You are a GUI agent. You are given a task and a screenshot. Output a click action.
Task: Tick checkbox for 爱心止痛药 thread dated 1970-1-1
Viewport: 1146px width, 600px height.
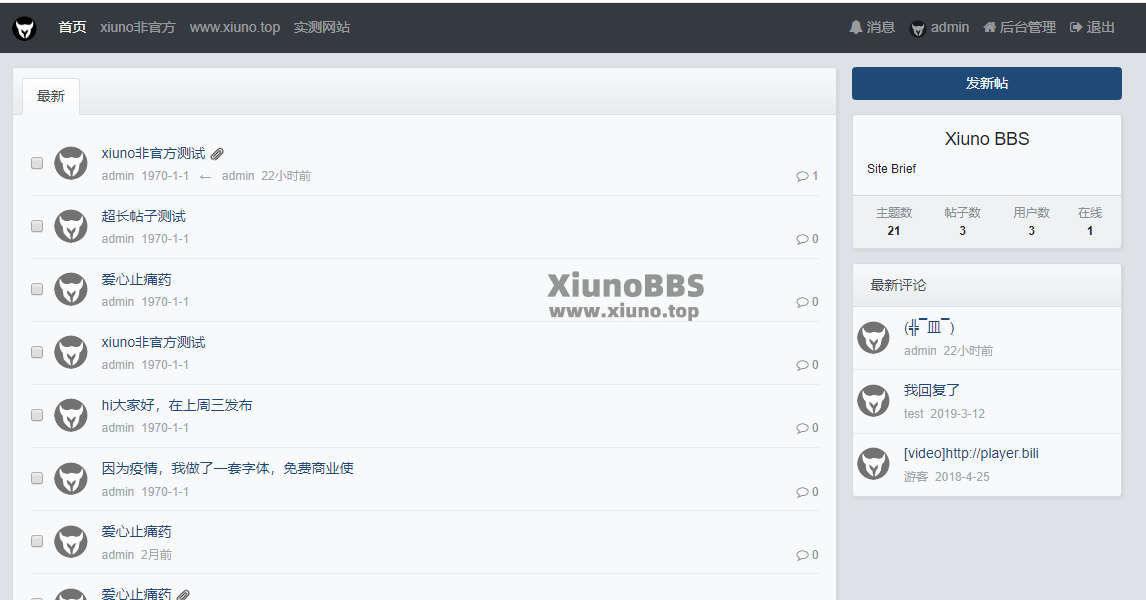tap(37, 289)
